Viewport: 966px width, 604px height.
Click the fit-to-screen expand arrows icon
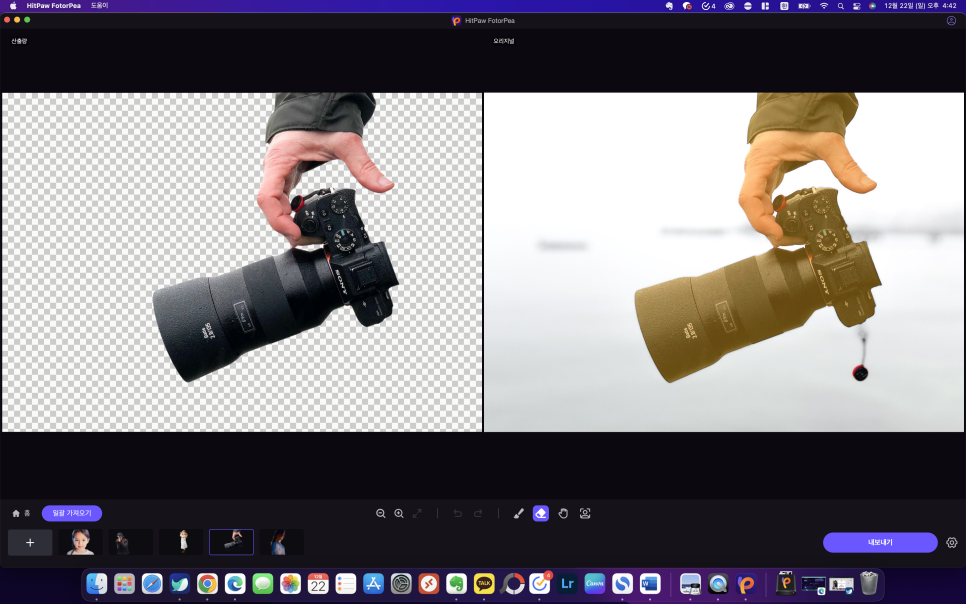pyautogui.click(x=418, y=513)
